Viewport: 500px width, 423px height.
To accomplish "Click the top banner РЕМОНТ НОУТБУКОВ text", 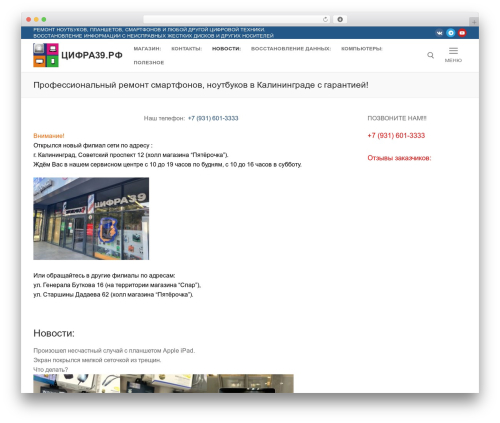I will pyautogui.click(x=149, y=30).
